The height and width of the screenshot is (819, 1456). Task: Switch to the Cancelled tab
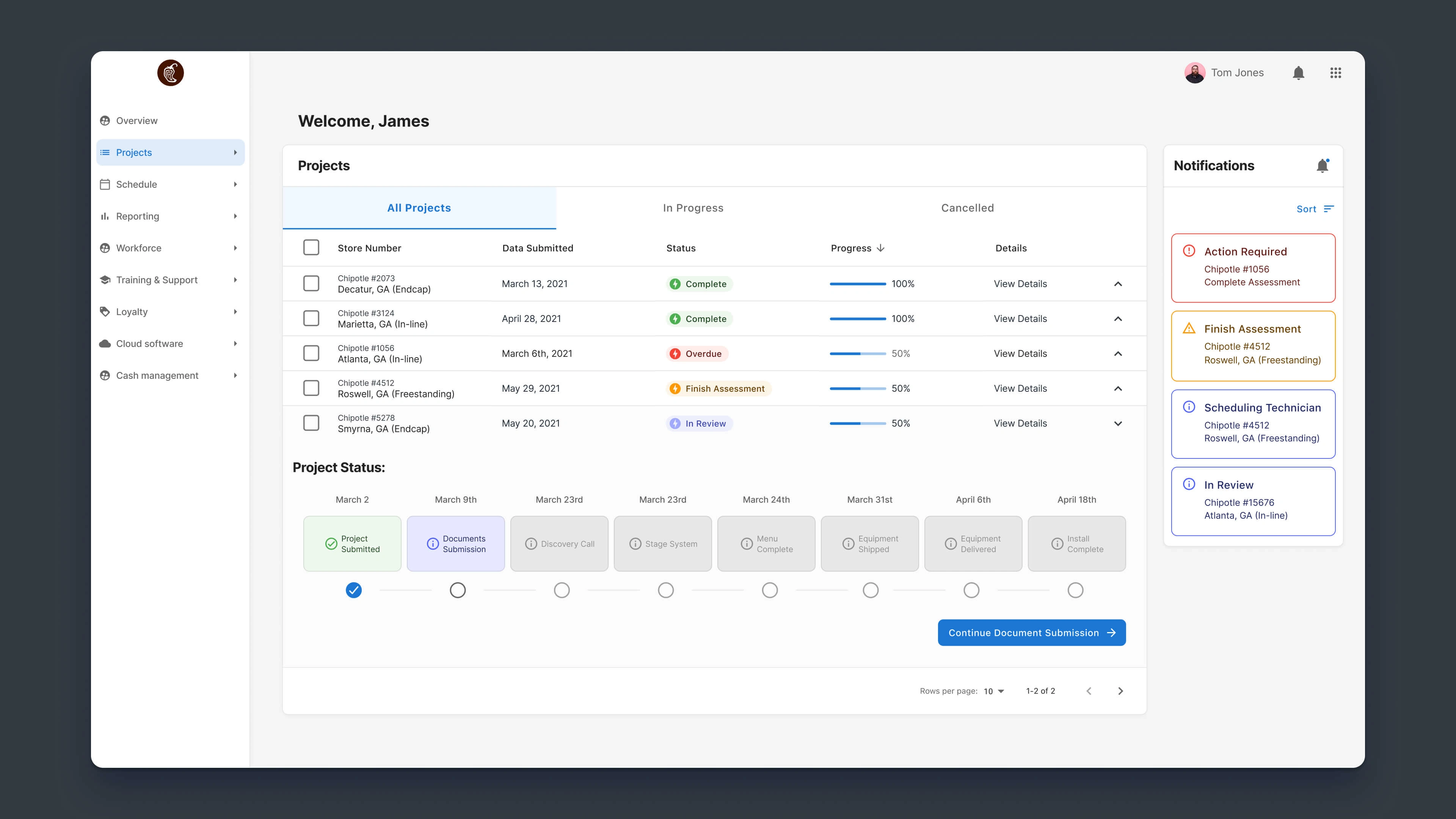pos(968,208)
